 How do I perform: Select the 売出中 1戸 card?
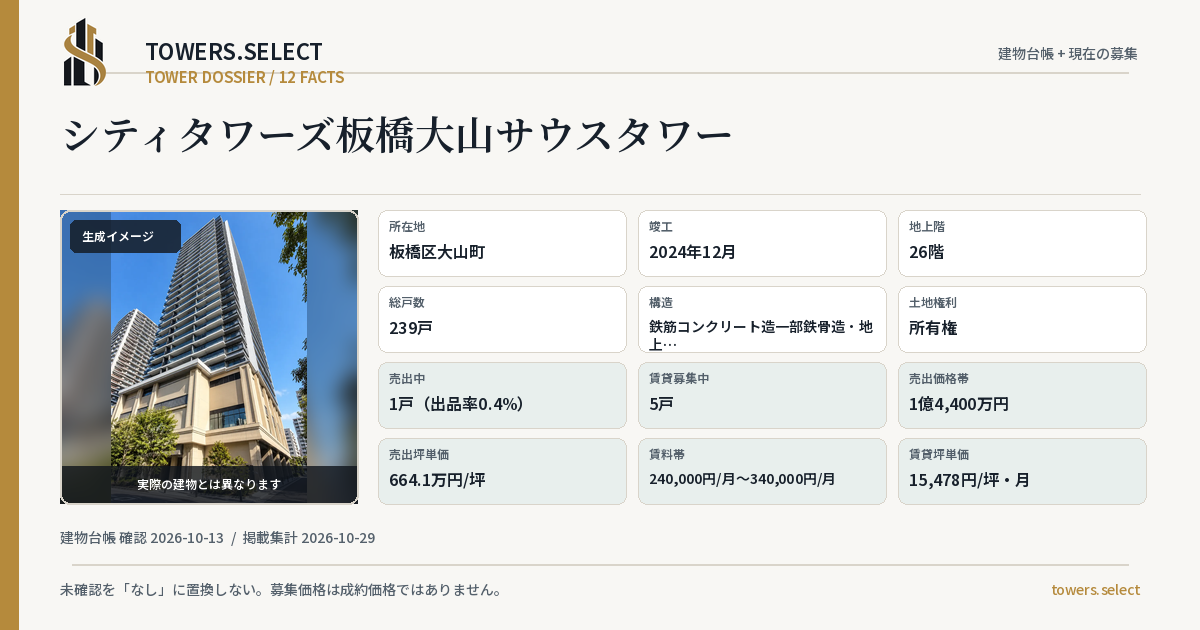pyautogui.click(x=502, y=395)
